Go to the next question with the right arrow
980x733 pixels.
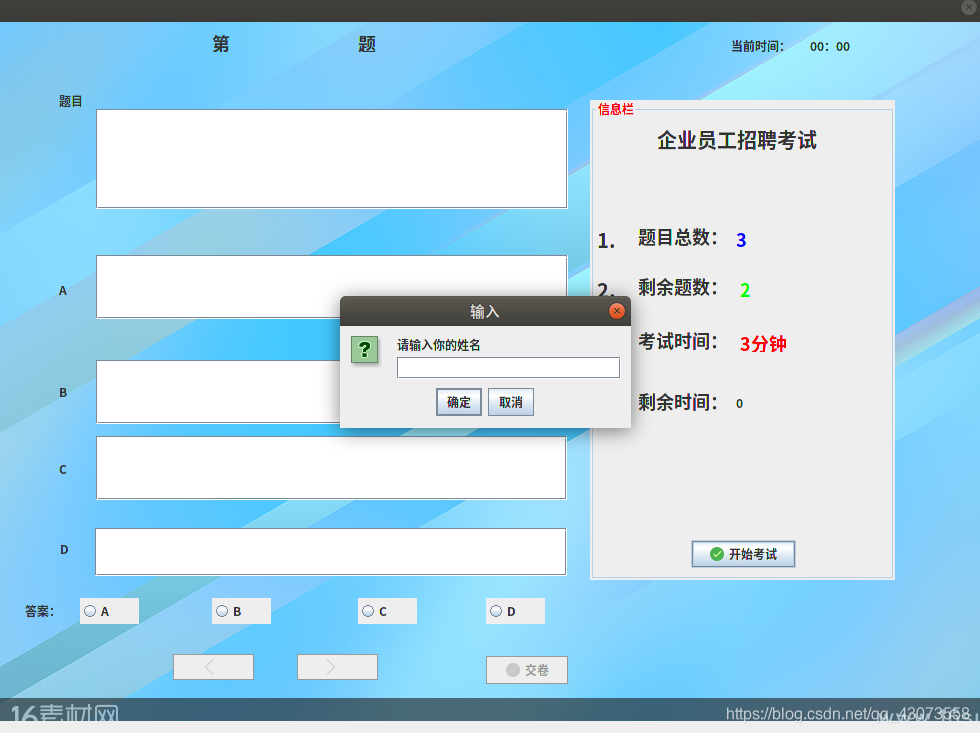(338, 667)
